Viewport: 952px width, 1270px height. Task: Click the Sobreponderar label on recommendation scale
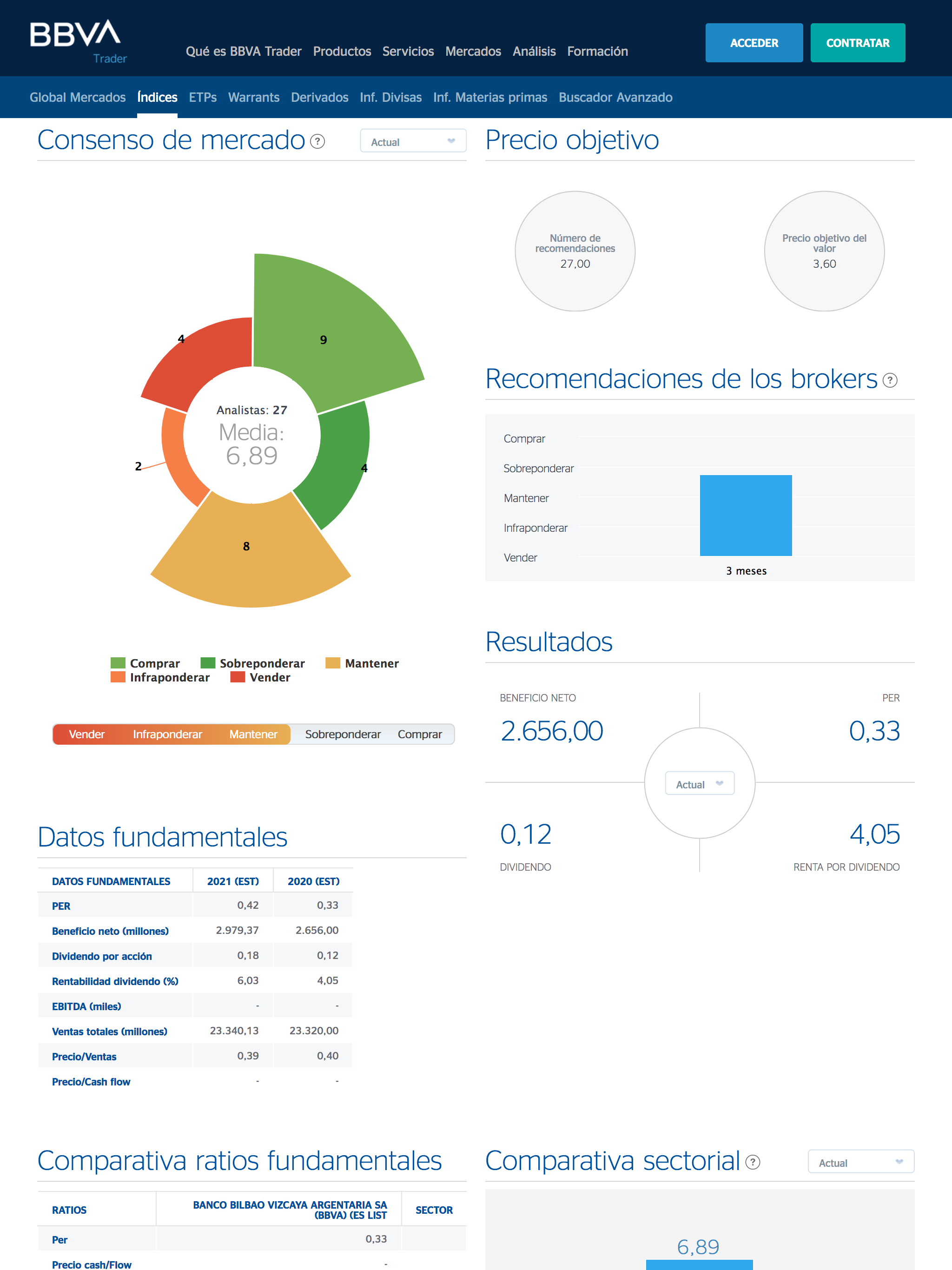tap(343, 734)
